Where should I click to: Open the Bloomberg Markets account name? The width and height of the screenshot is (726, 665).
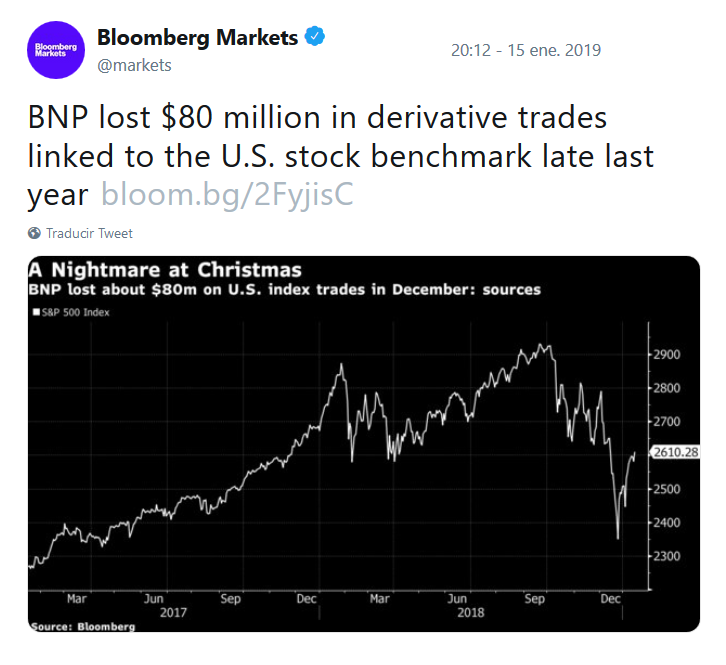pyautogui.click(x=197, y=38)
